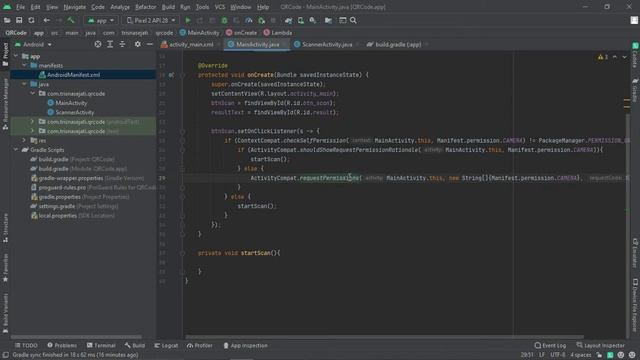Open the Refactor menu

[146, 7]
